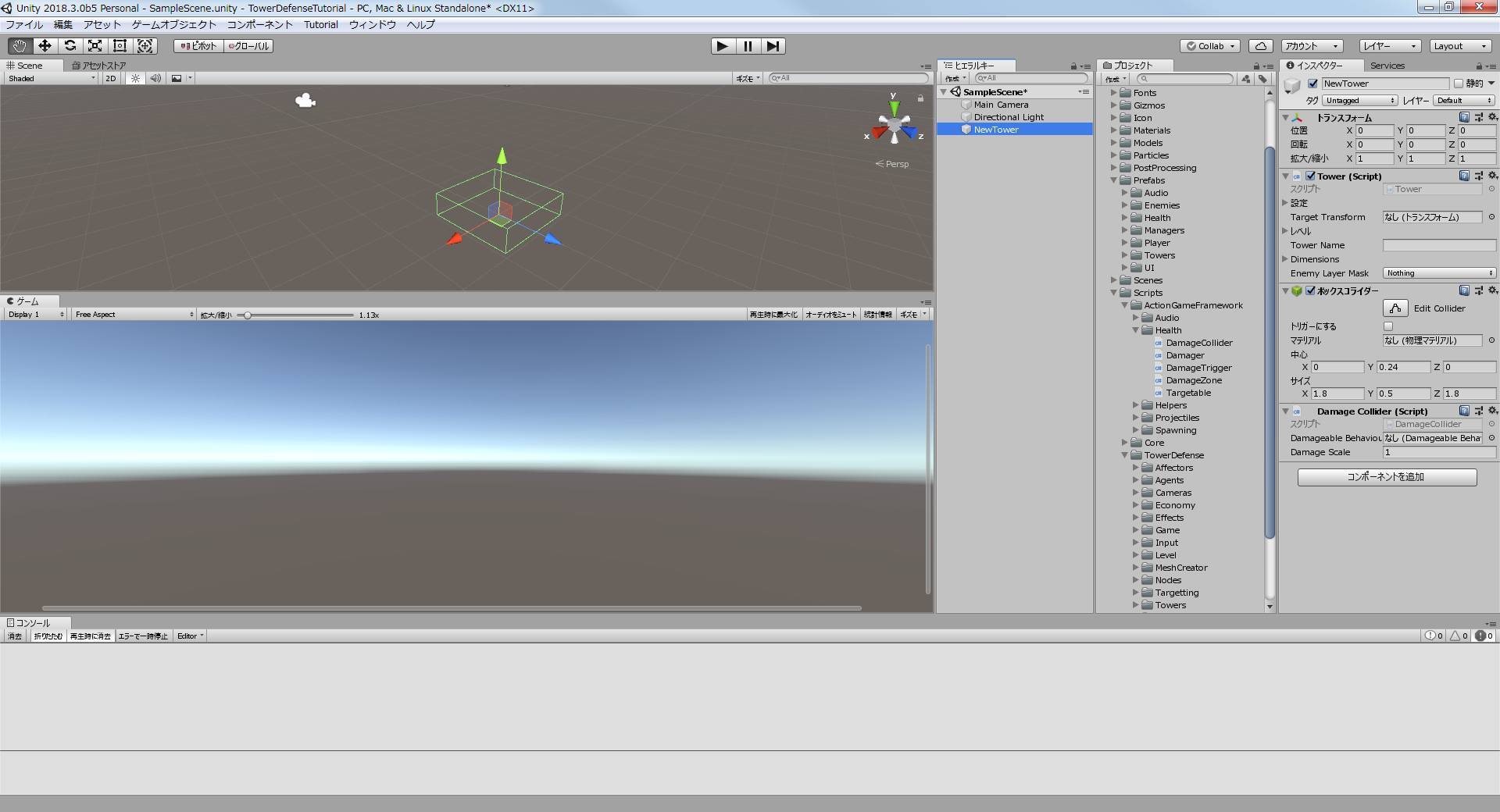The height and width of the screenshot is (812, 1500).
Task: Select the Hand tool
Action: (20, 46)
